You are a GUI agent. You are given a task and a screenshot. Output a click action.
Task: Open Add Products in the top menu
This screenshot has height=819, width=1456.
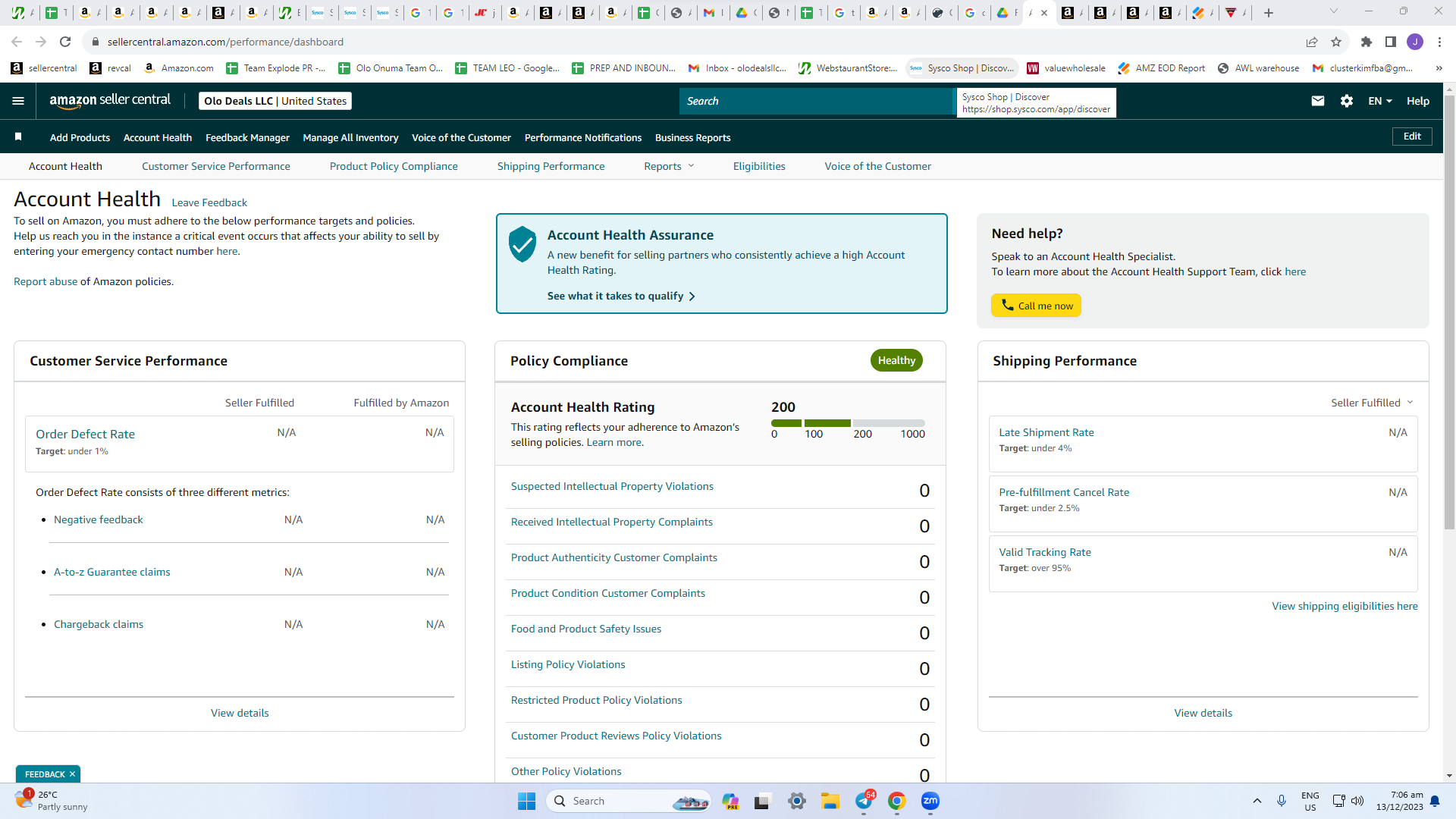pos(80,137)
